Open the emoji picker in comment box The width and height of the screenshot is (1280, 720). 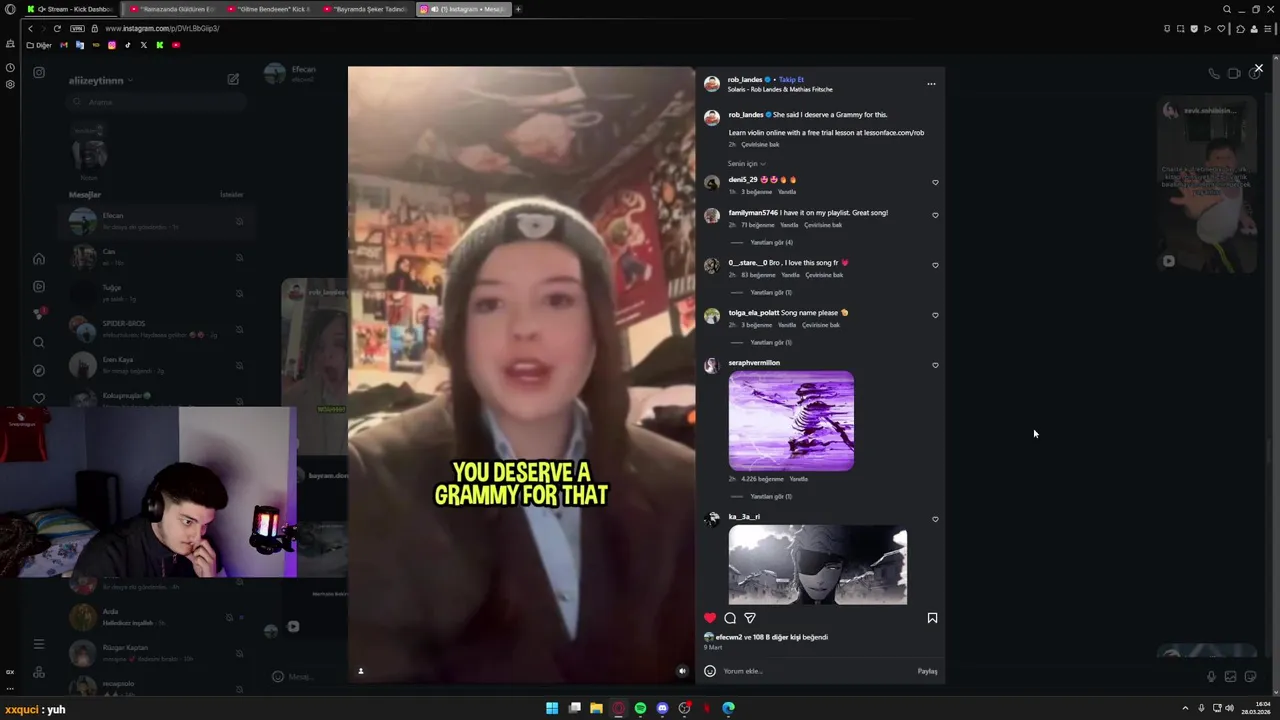(710, 671)
